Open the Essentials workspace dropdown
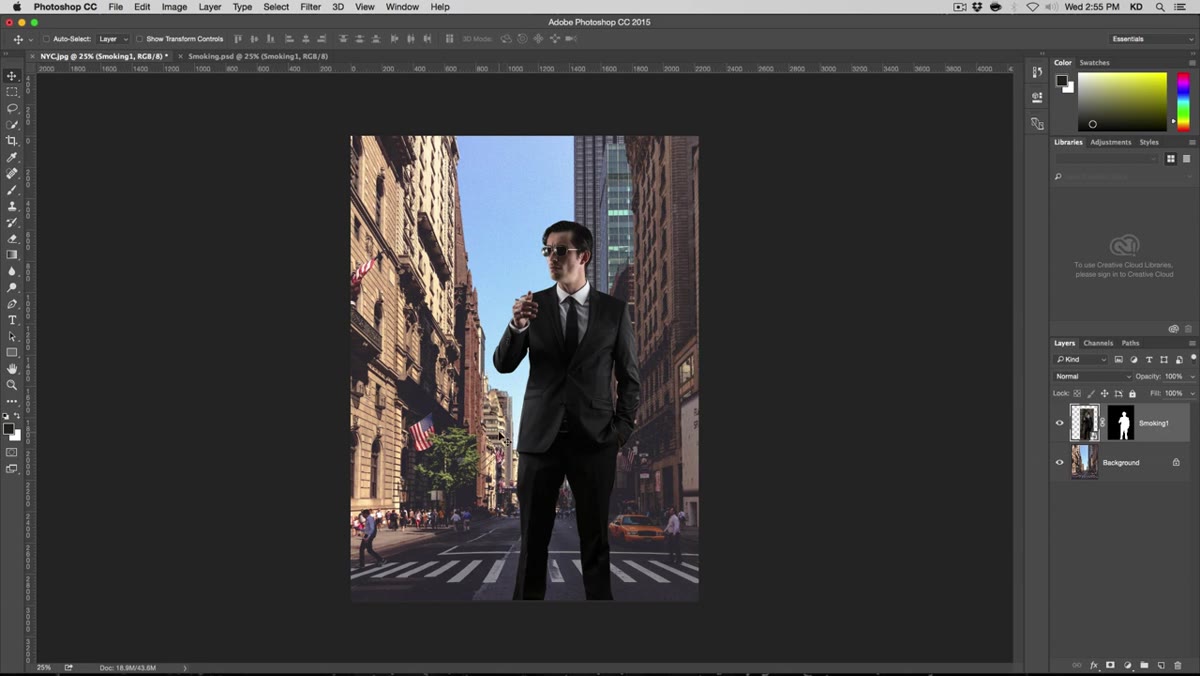1200x676 pixels. tap(1152, 39)
